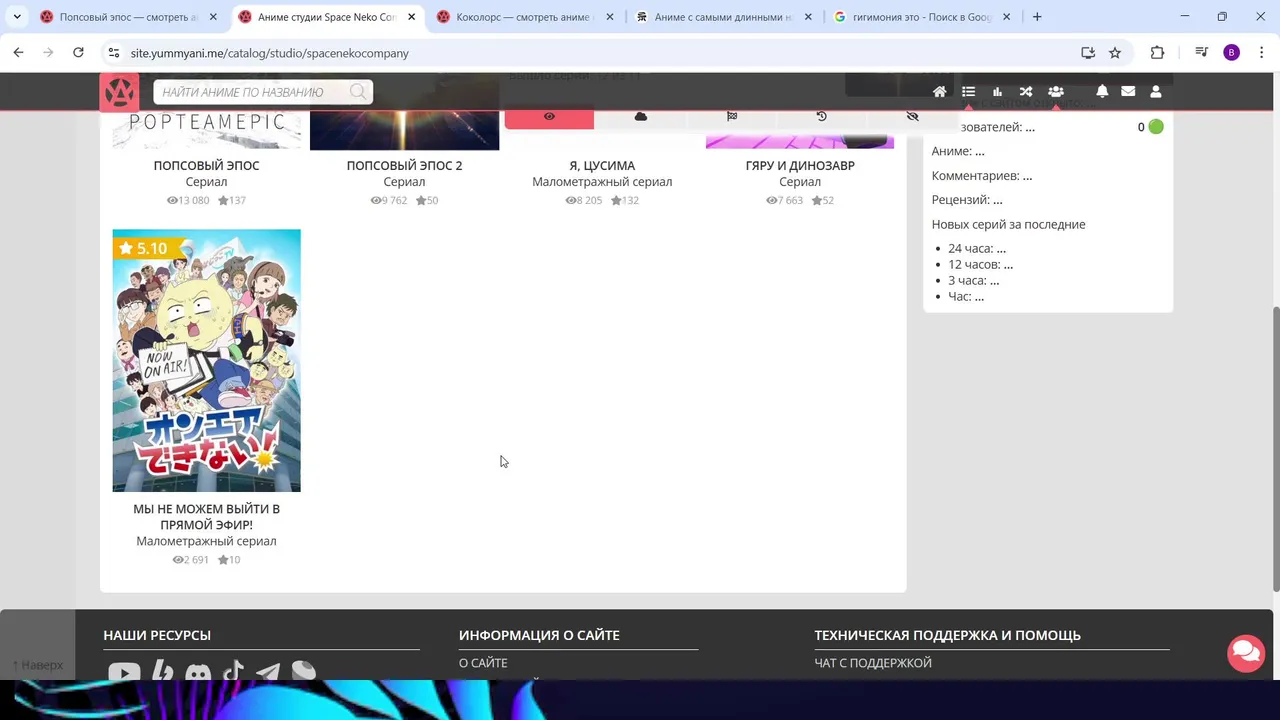
Task: Select the crossed-eye 'dropped' list tab
Action: click(x=912, y=116)
